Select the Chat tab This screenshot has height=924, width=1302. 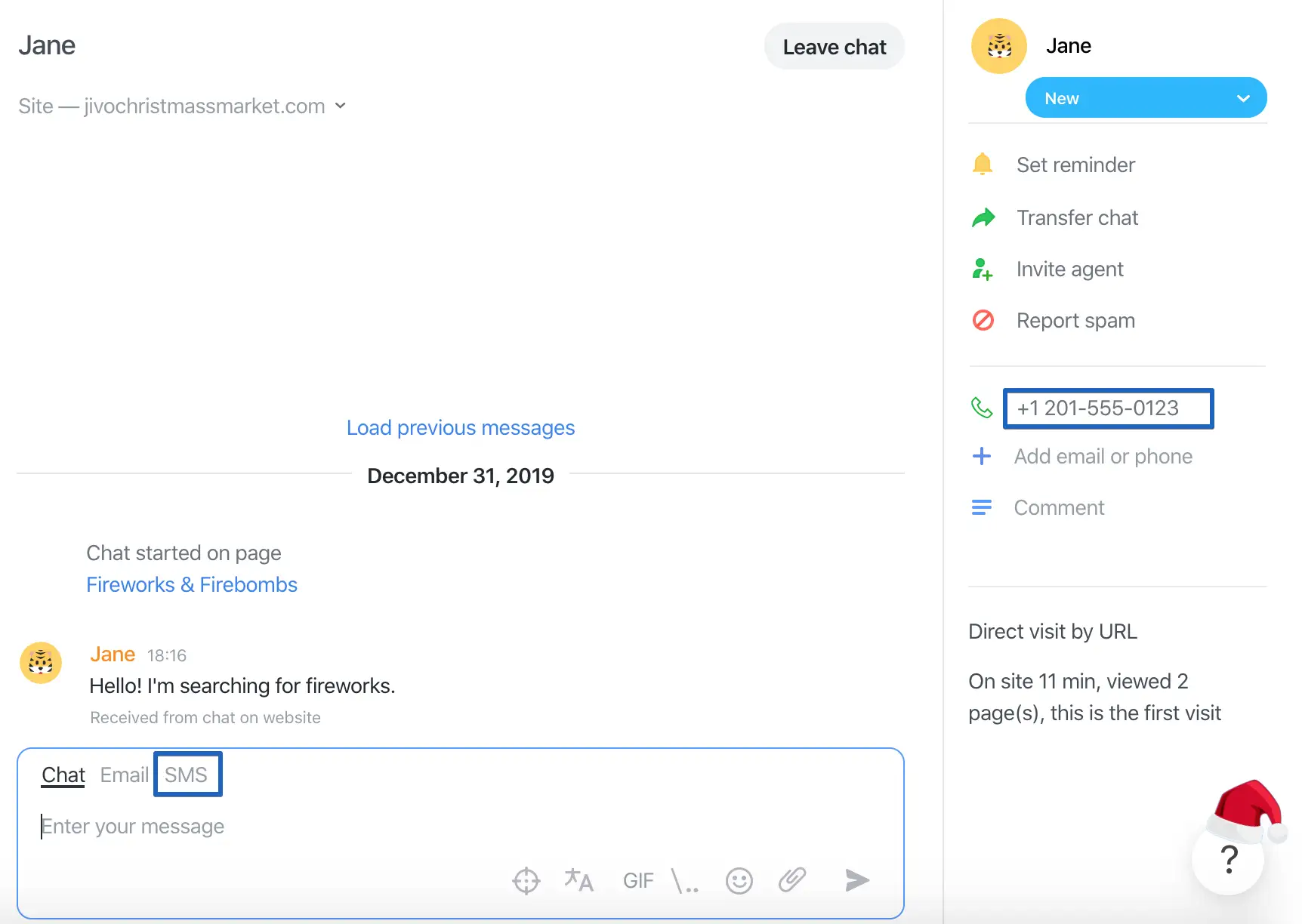pyautogui.click(x=63, y=775)
